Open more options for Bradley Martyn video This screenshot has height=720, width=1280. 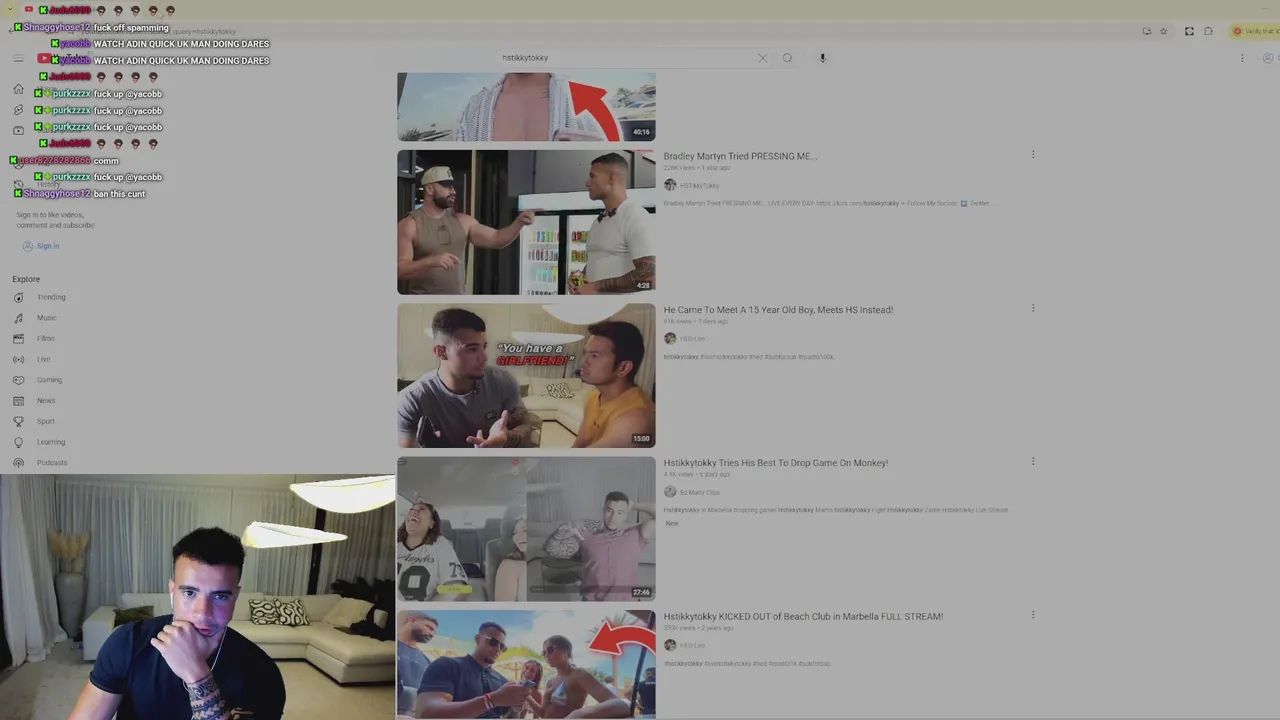coord(1033,155)
